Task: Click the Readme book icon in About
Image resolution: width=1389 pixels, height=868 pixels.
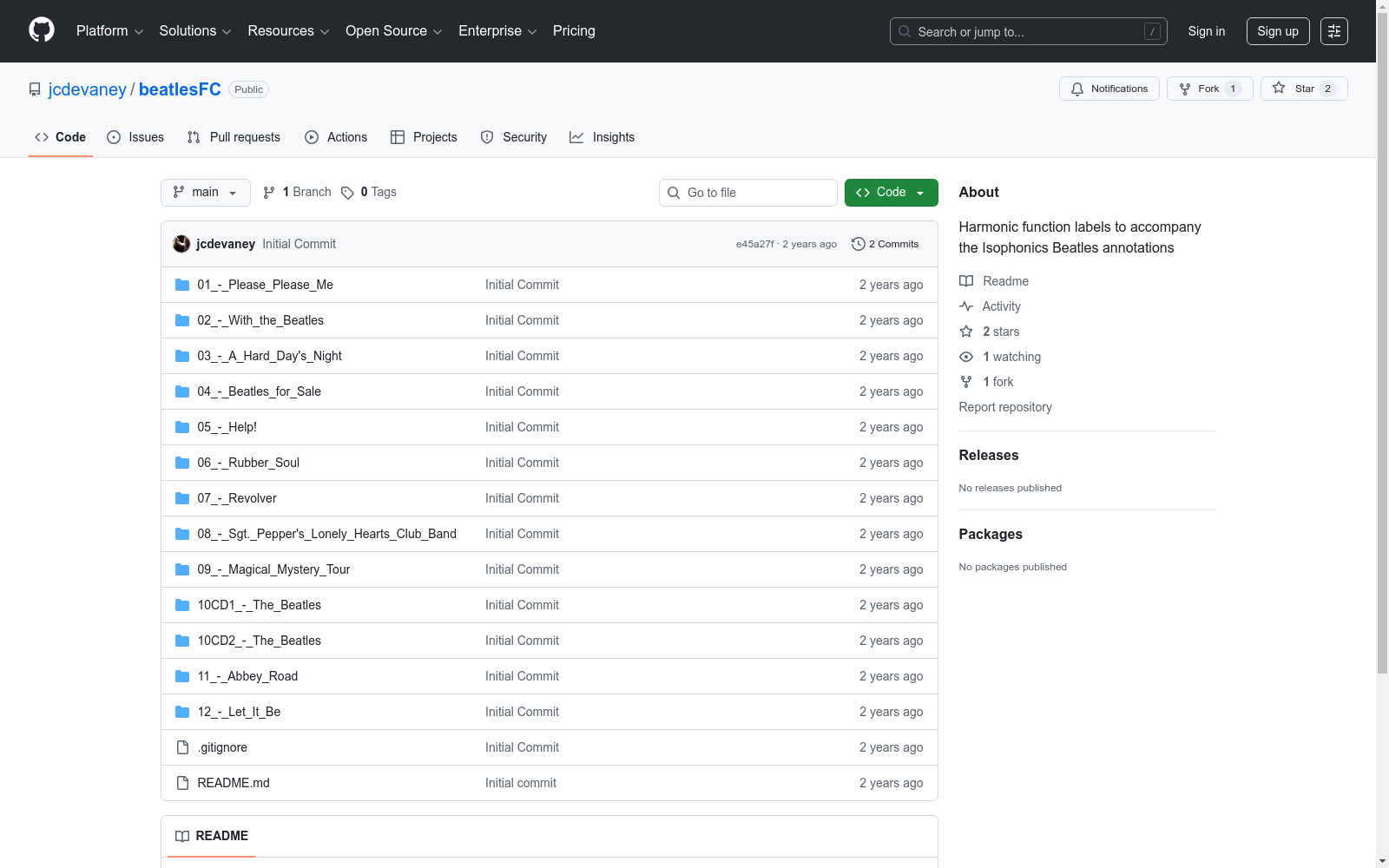Action: point(966,281)
